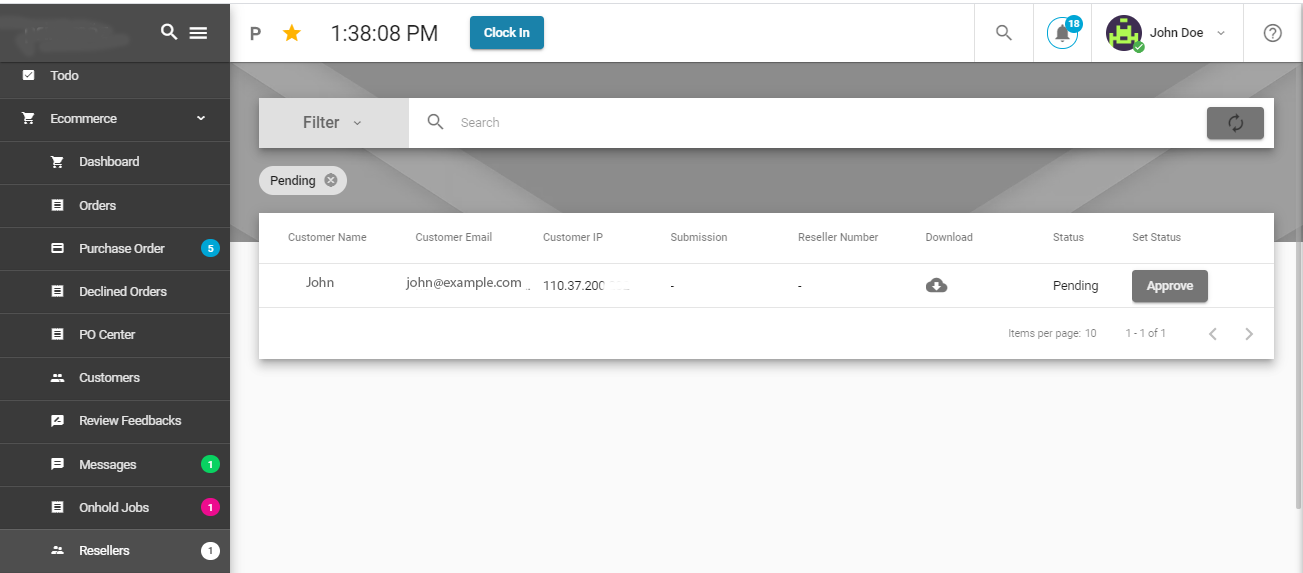Download John's submission via cloud icon
The width and height of the screenshot is (1303, 573).
936,286
